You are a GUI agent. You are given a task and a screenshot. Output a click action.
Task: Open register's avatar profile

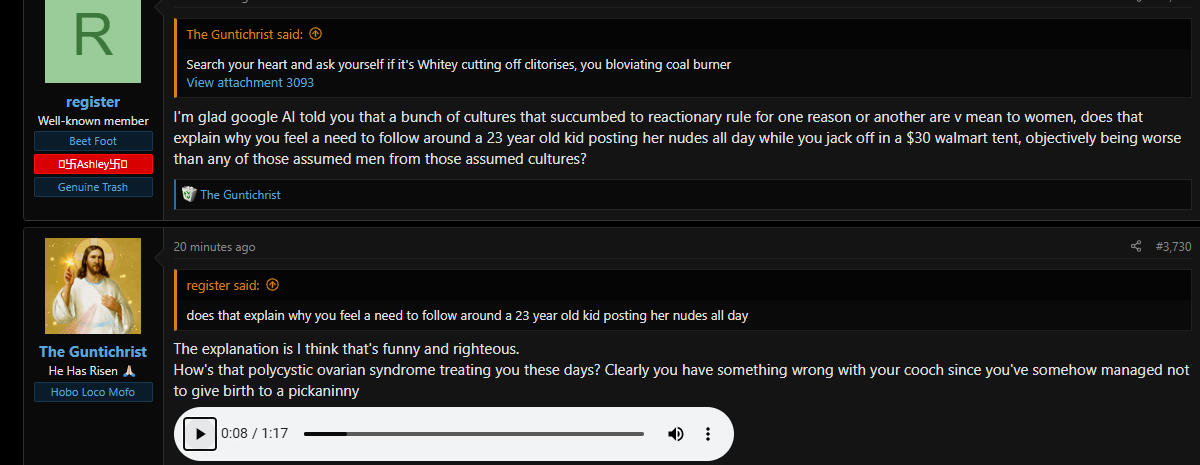click(93, 42)
